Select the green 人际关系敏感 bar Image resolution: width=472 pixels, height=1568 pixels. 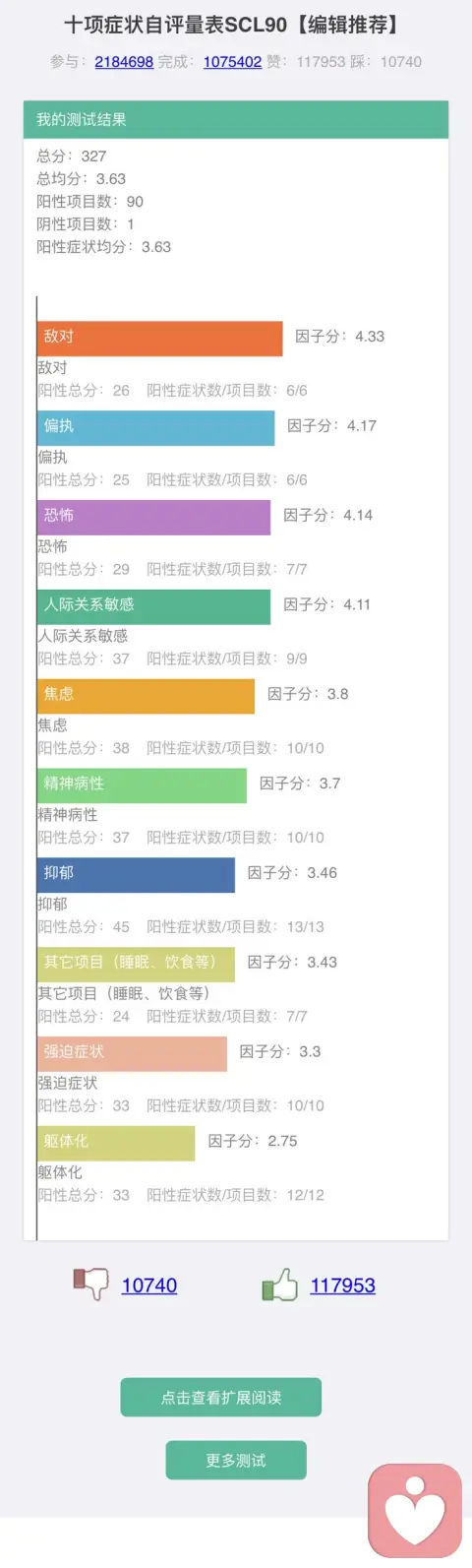click(x=154, y=606)
